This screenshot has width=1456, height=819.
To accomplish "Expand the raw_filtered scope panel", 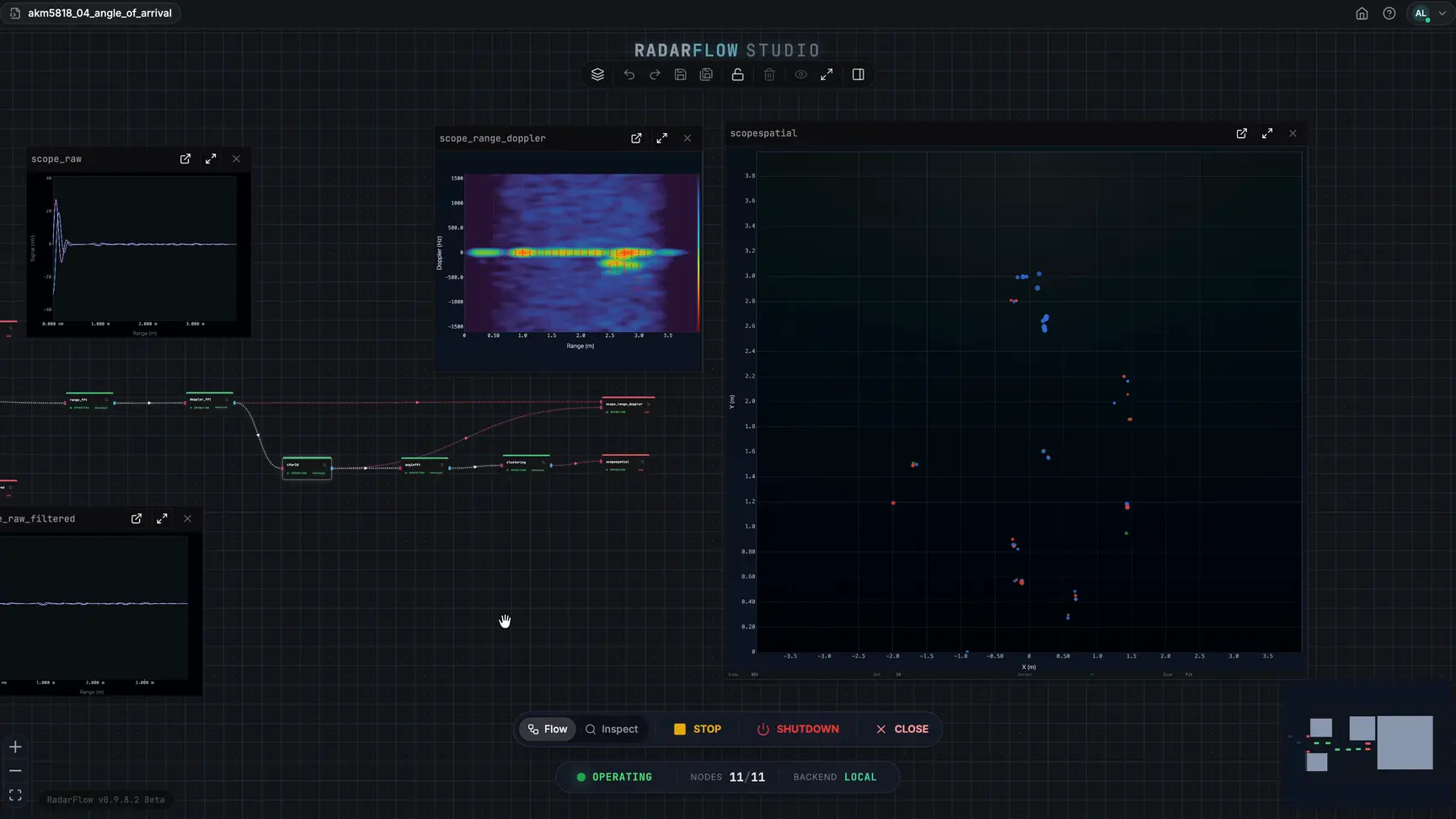I will (x=162, y=518).
